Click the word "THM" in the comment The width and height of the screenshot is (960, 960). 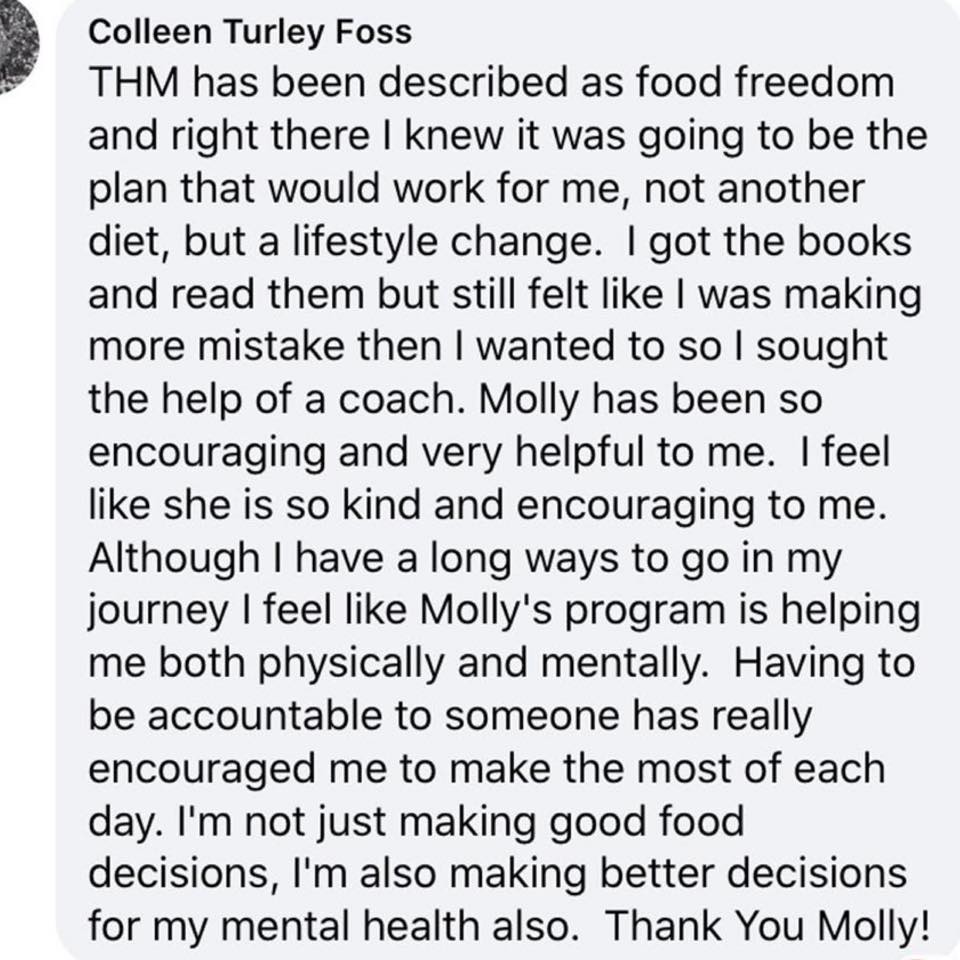point(135,82)
